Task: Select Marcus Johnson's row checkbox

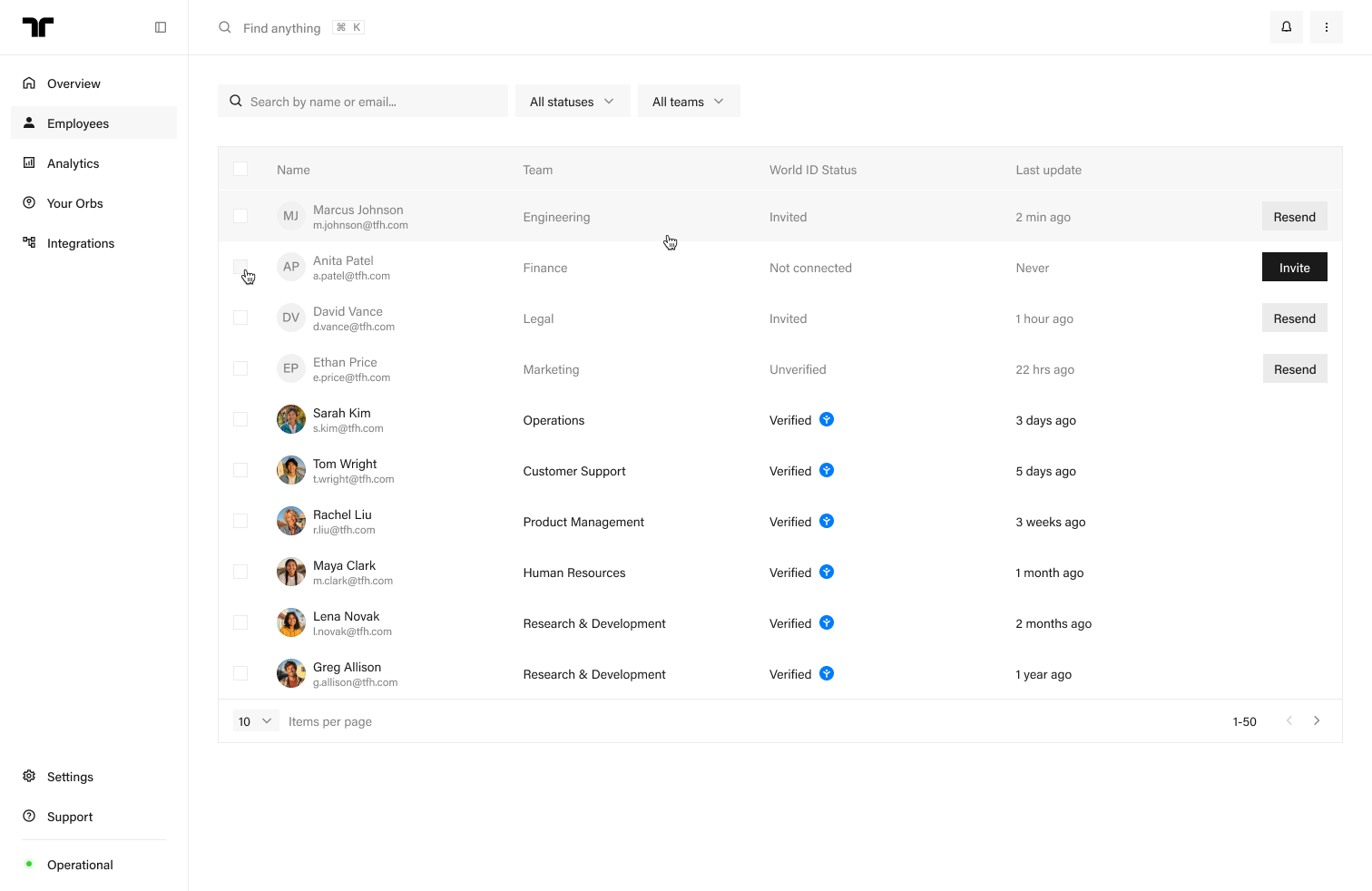Action: pyautogui.click(x=240, y=216)
